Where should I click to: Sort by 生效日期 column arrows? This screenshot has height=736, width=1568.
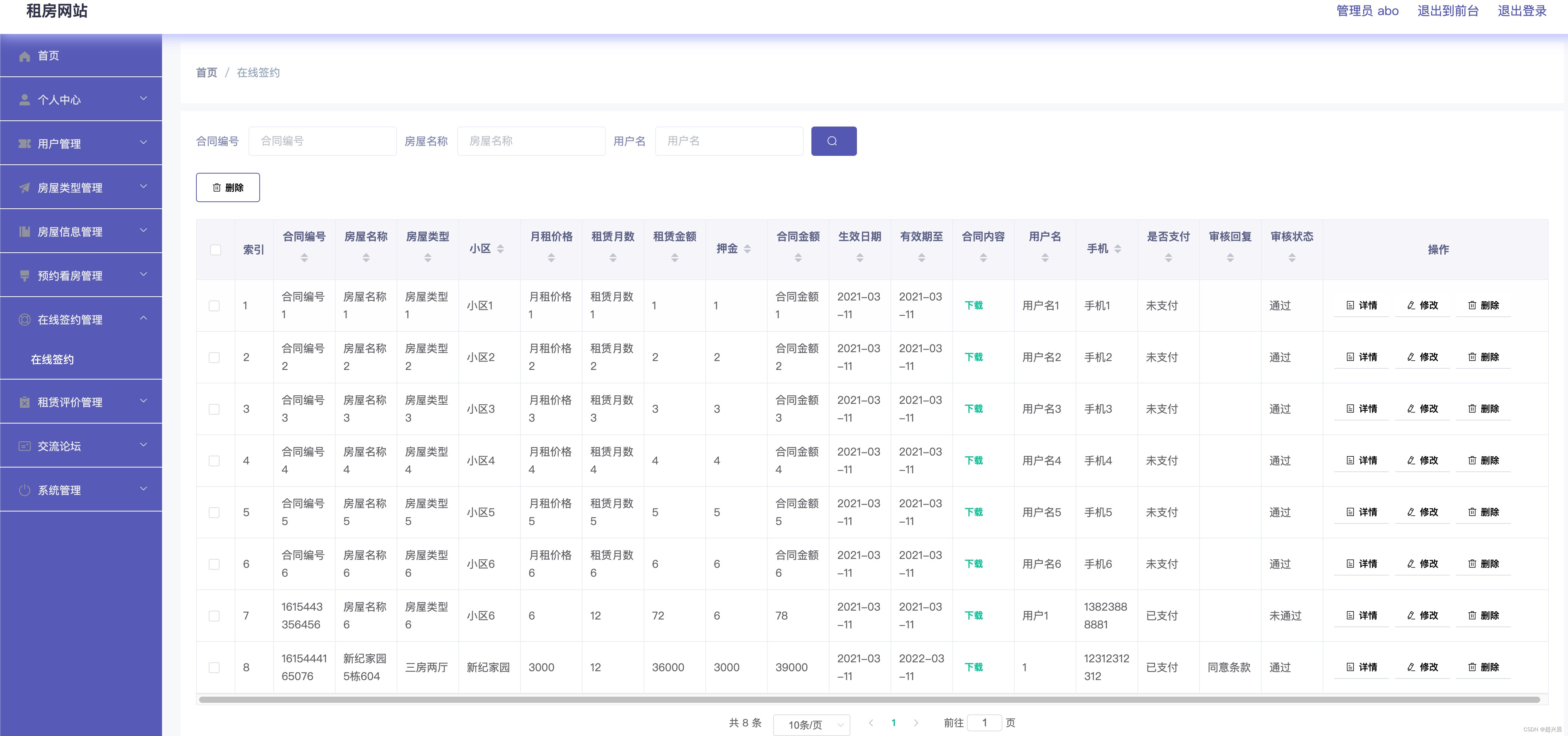tap(860, 258)
